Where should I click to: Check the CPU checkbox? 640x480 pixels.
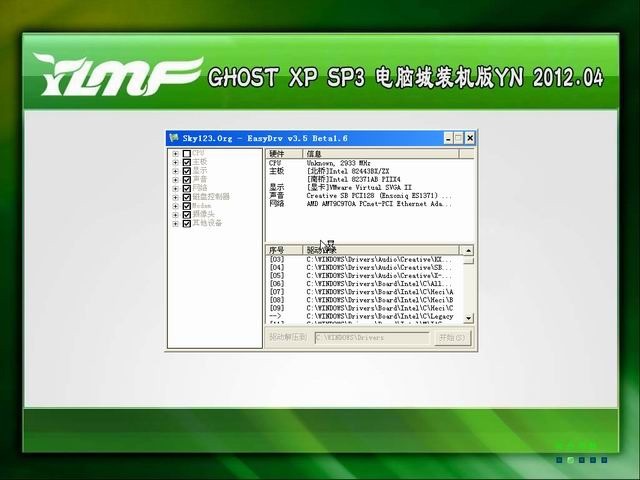tap(187, 153)
